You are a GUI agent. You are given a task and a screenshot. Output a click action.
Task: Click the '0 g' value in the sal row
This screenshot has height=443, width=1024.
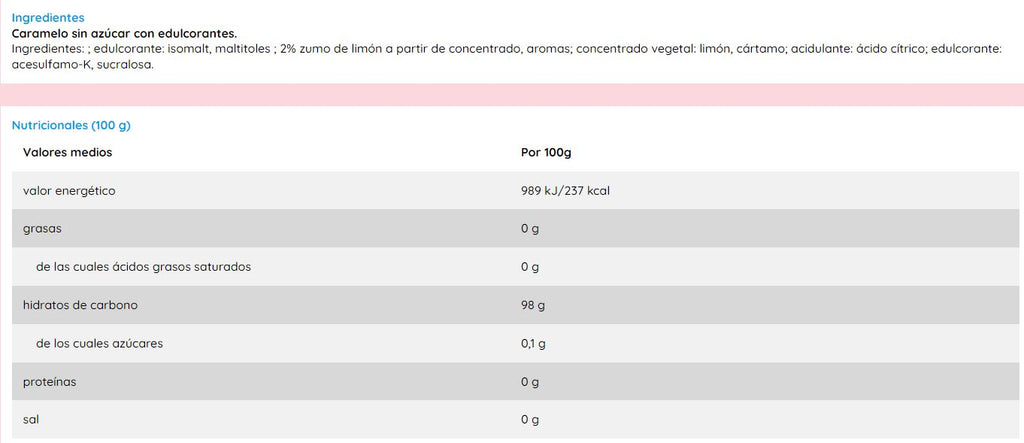(x=530, y=419)
